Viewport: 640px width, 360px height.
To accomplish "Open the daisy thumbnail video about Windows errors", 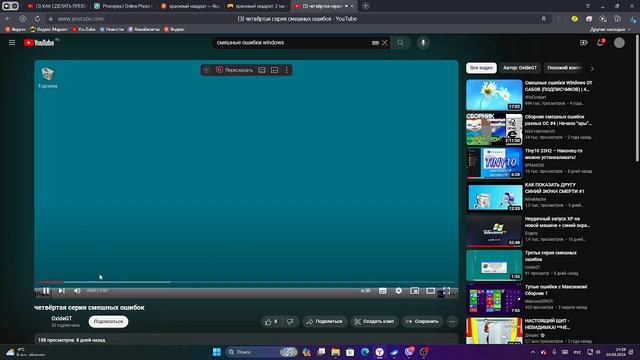I will (x=494, y=95).
